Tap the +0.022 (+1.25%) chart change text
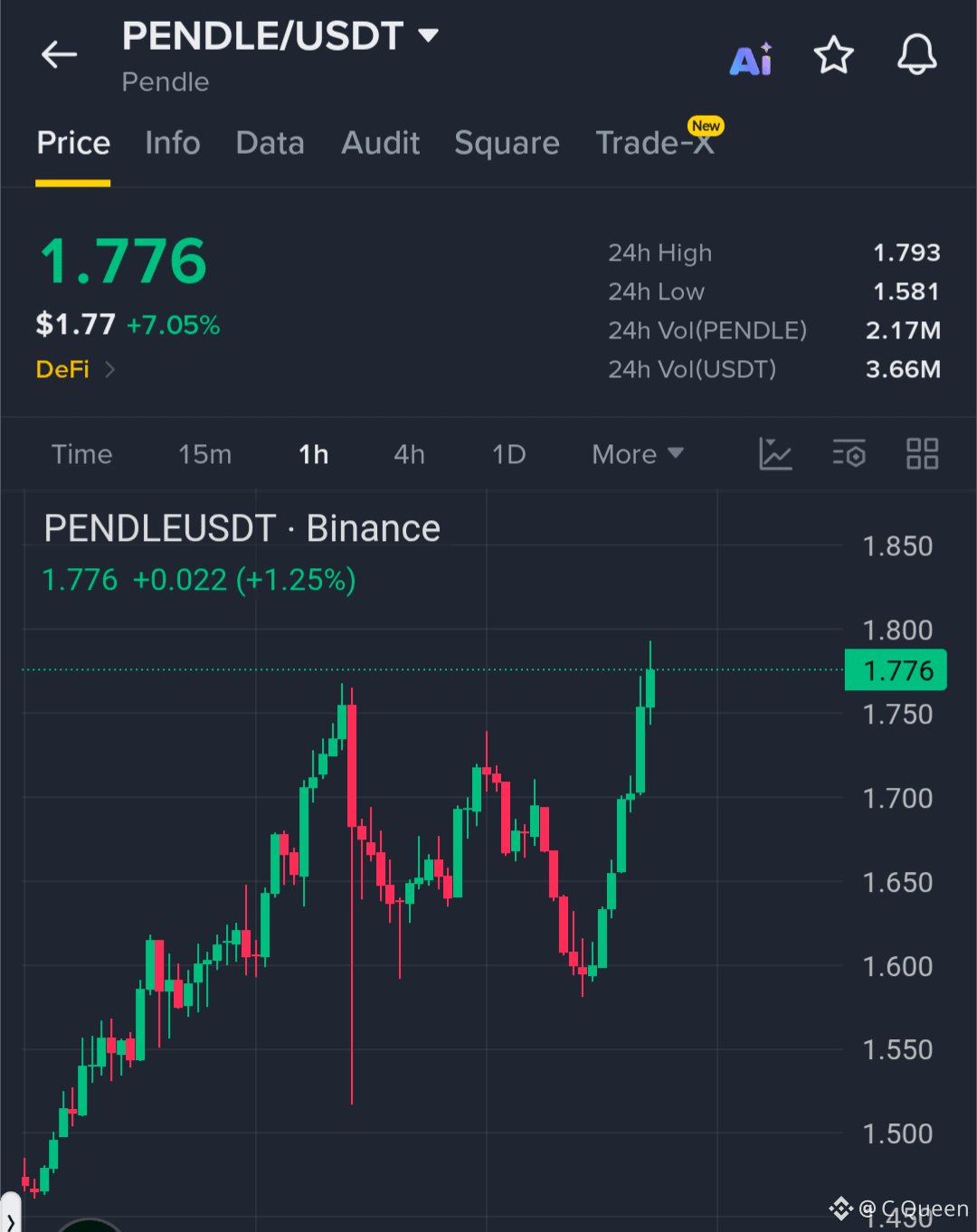This screenshot has width=977, height=1232. pos(244,580)
